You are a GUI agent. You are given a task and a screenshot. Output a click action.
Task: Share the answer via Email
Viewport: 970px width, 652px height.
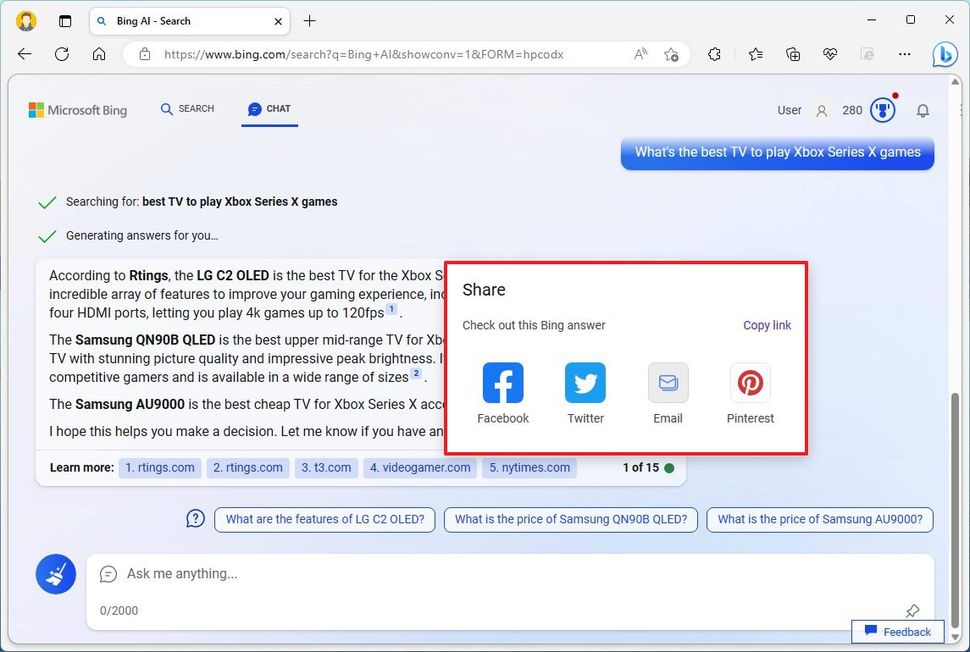coord(667,382)
